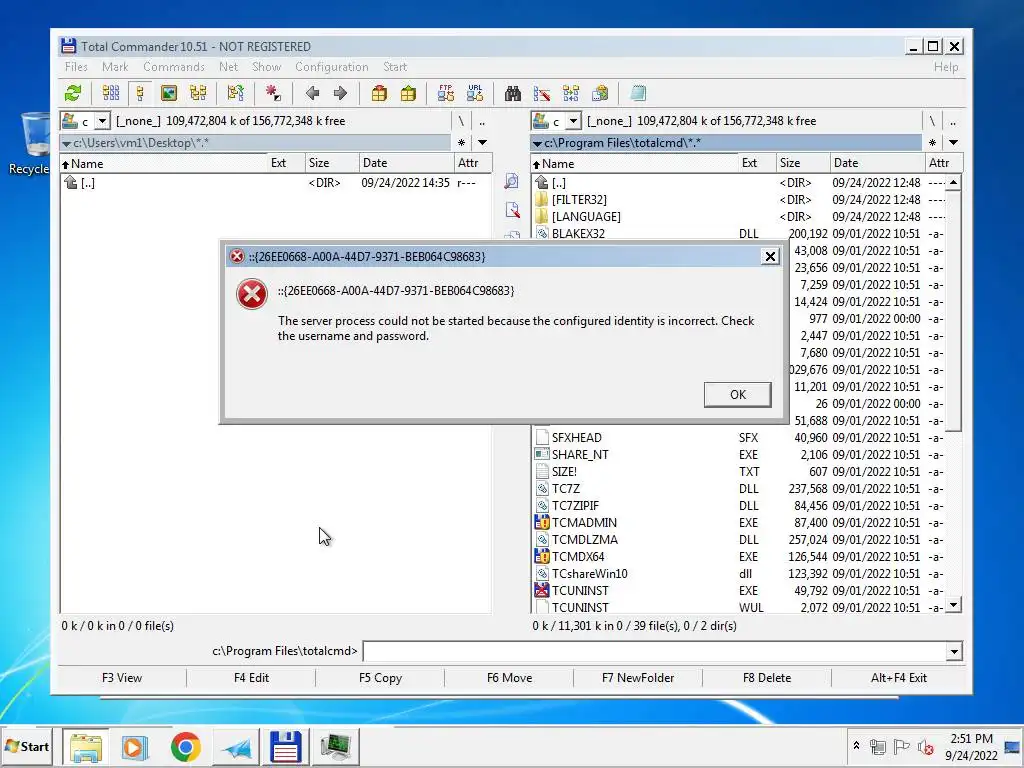Click the Pack files toolbar icon
The image size is (1024, 768).
click(x=379, y=93)
